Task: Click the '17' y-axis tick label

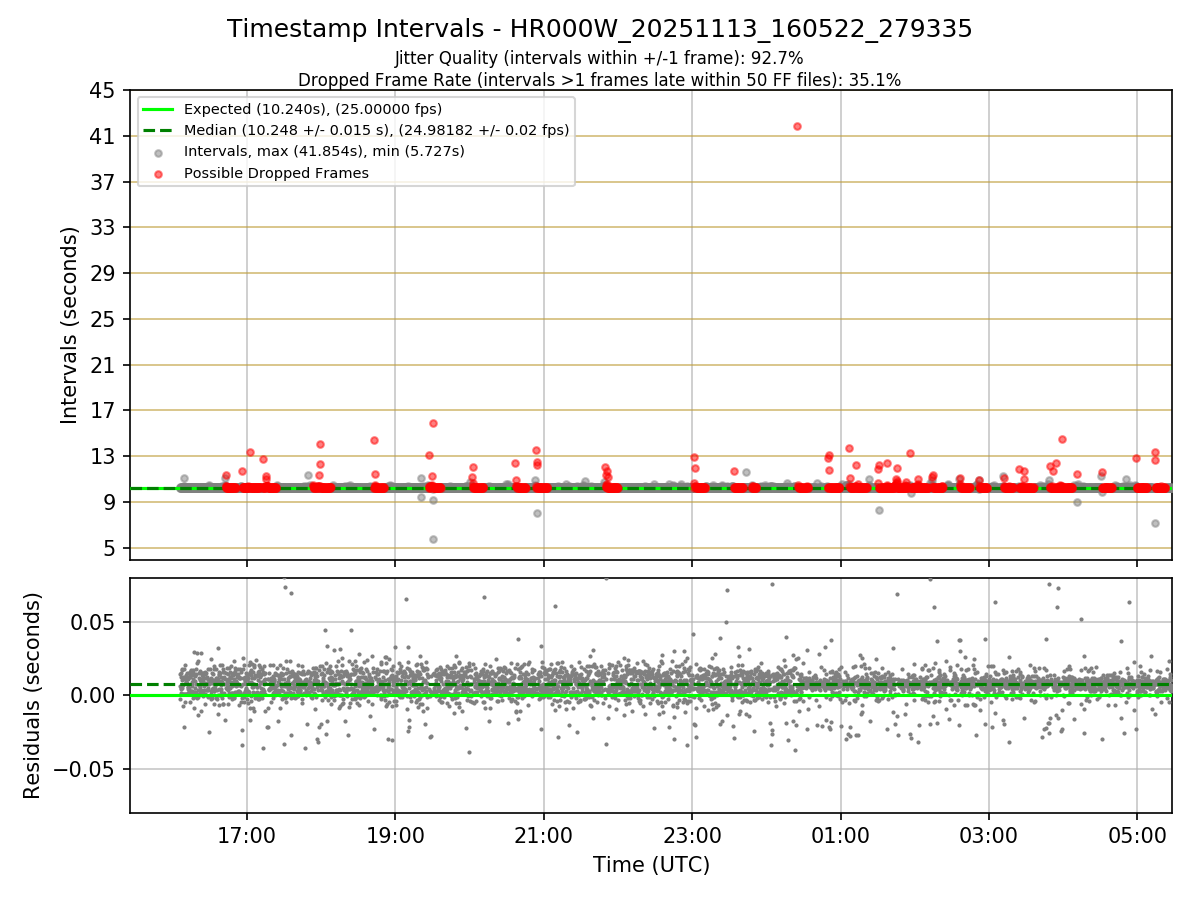Action: point(103,410)
